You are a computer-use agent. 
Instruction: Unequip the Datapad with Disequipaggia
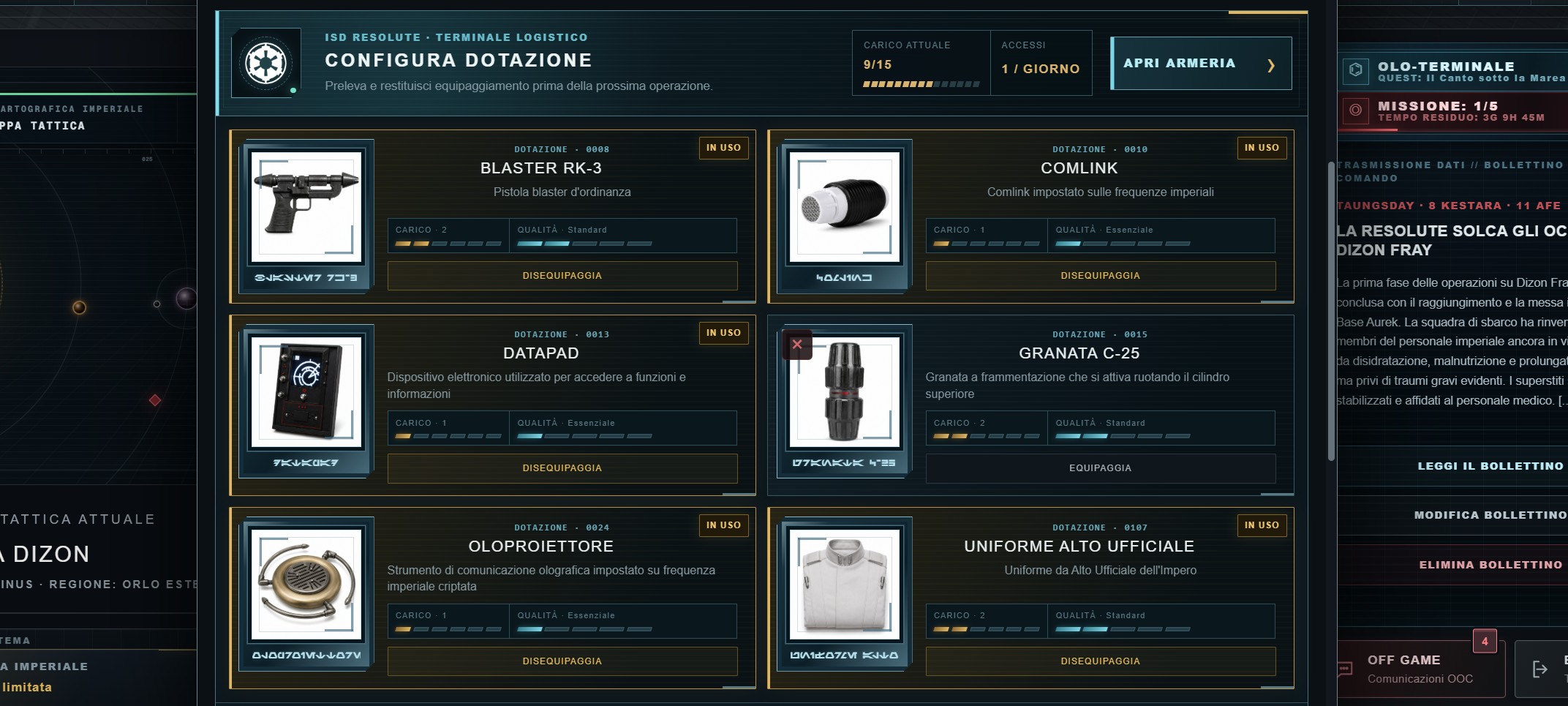click(x=562, y=468)
